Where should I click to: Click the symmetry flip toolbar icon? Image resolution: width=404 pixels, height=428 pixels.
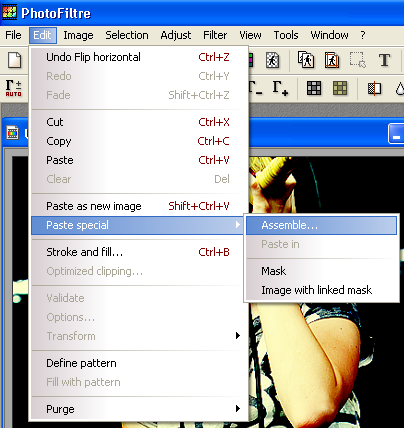click(374, 88)
